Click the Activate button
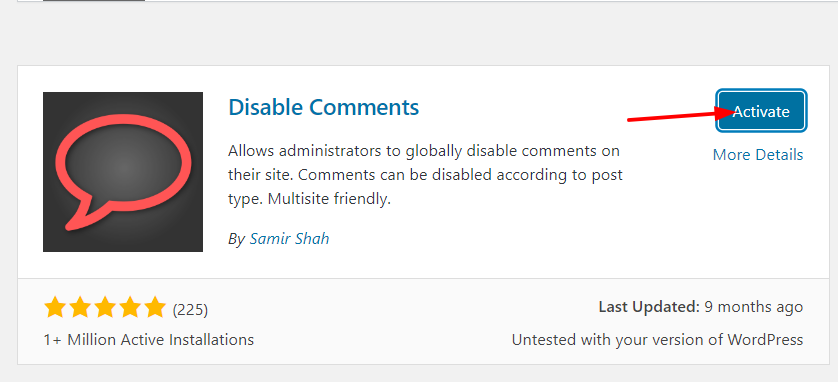Screen dimensions: 838x382 click(761, 111)
